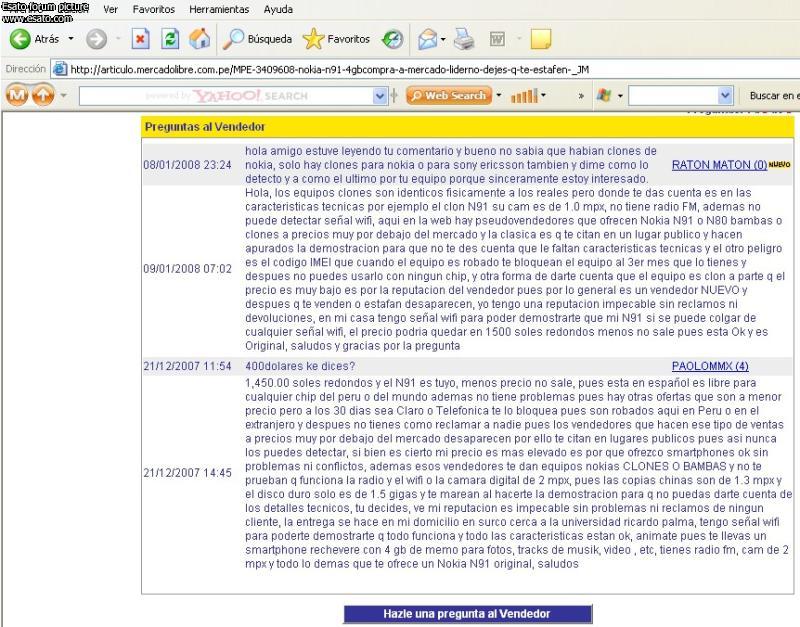Image resolution: width=800 pixels, height=627 pixels.
Task: Click into the Yahoo! Search text field
Action: pos(226,96)
